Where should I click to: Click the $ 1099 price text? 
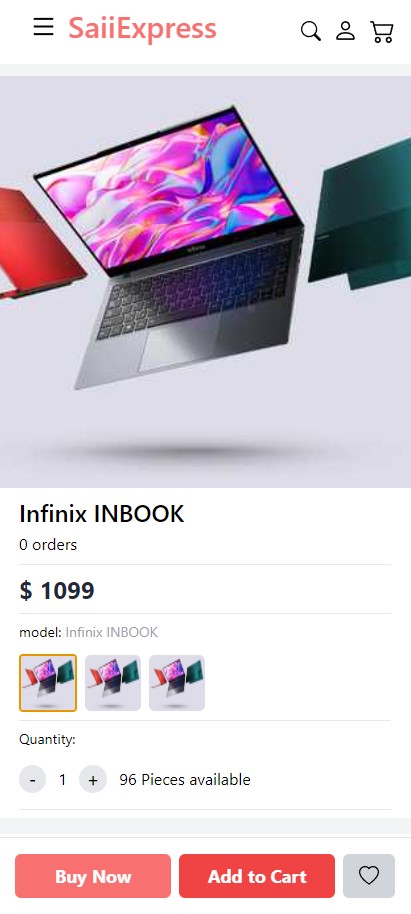(57, 590)
